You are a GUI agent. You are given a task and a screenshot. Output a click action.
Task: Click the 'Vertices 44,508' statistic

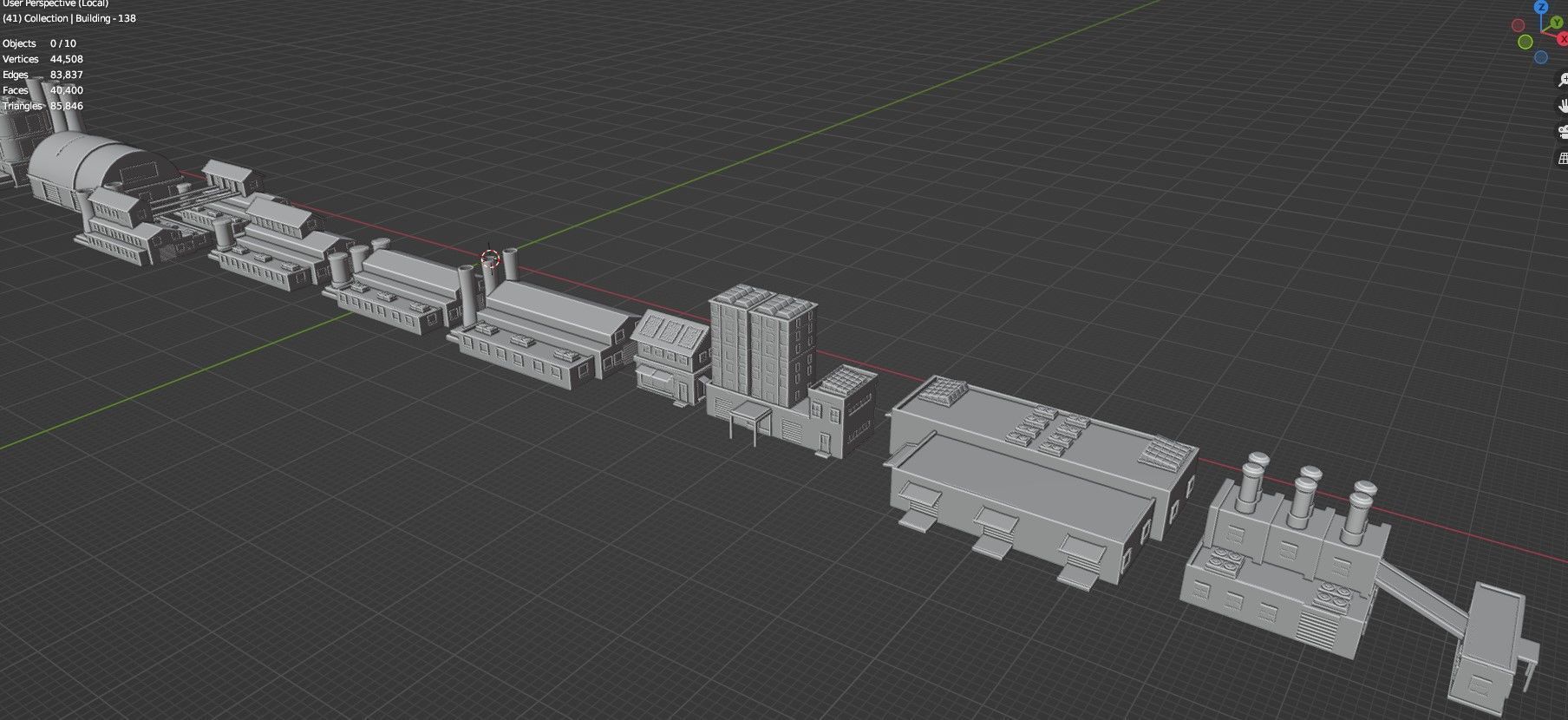tap(43, 59)
